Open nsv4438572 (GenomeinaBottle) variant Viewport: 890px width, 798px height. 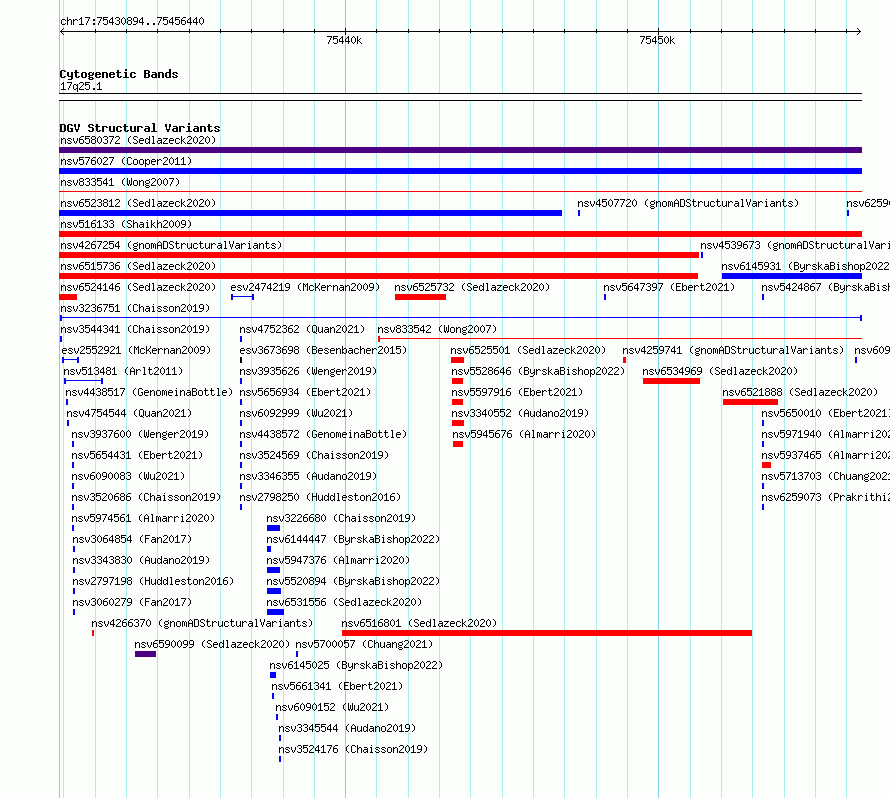324,434
